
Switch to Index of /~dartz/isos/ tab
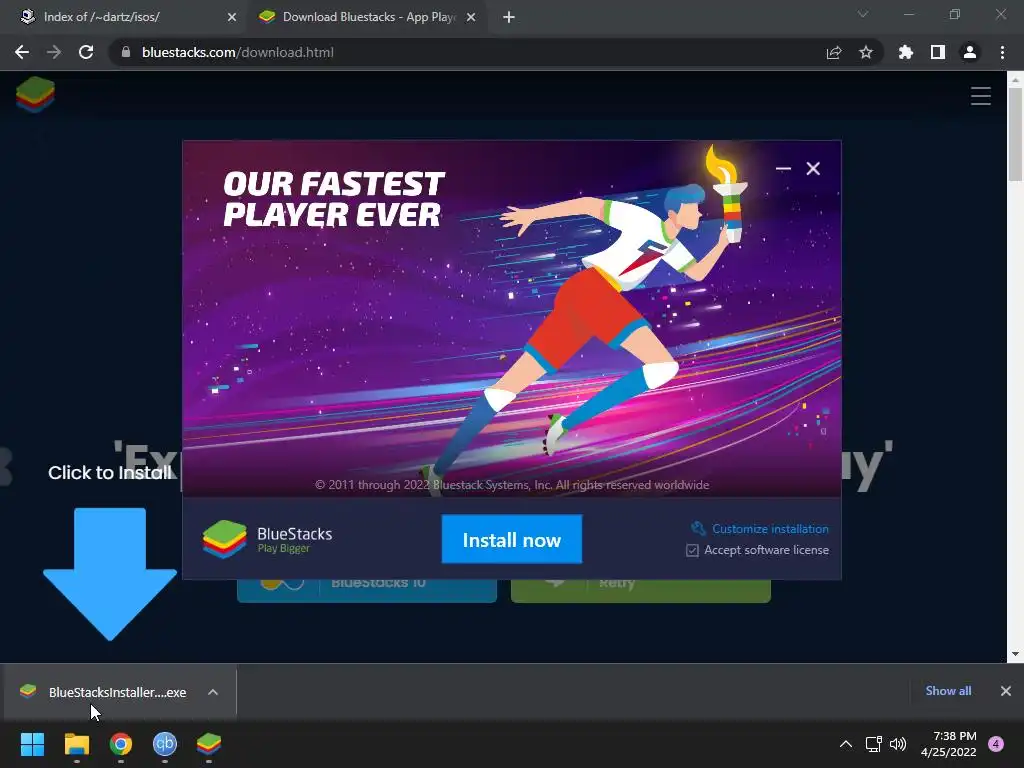pos(125,17)
